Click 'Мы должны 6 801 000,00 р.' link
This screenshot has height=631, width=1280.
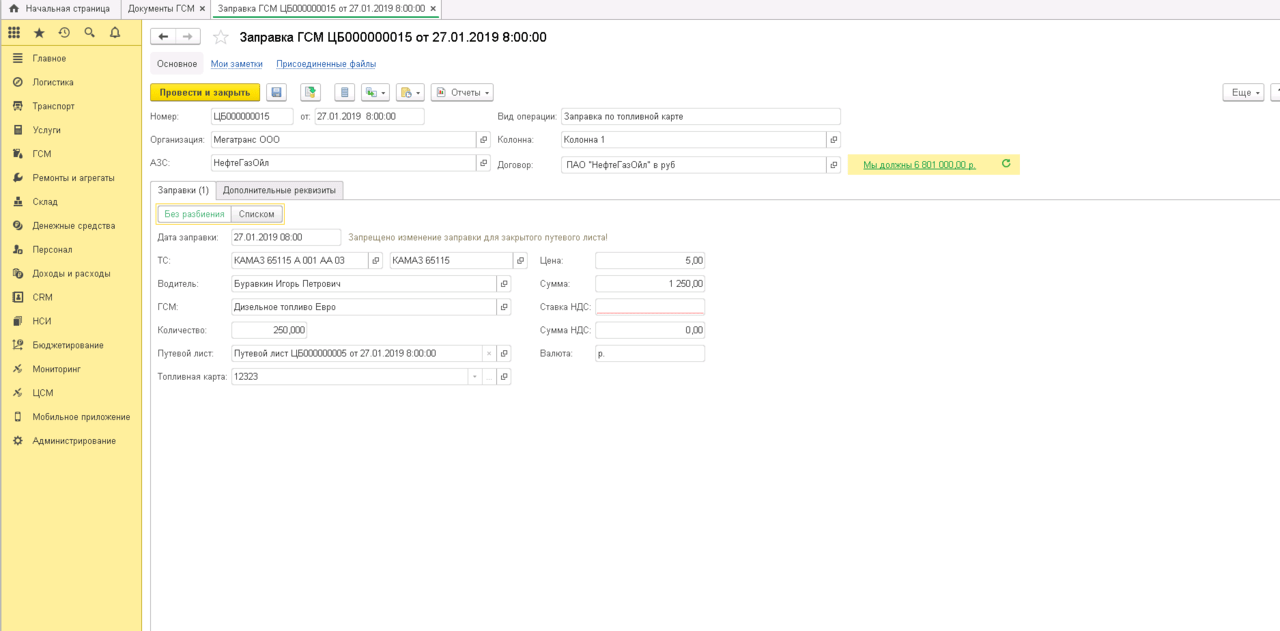click(919, 165)
